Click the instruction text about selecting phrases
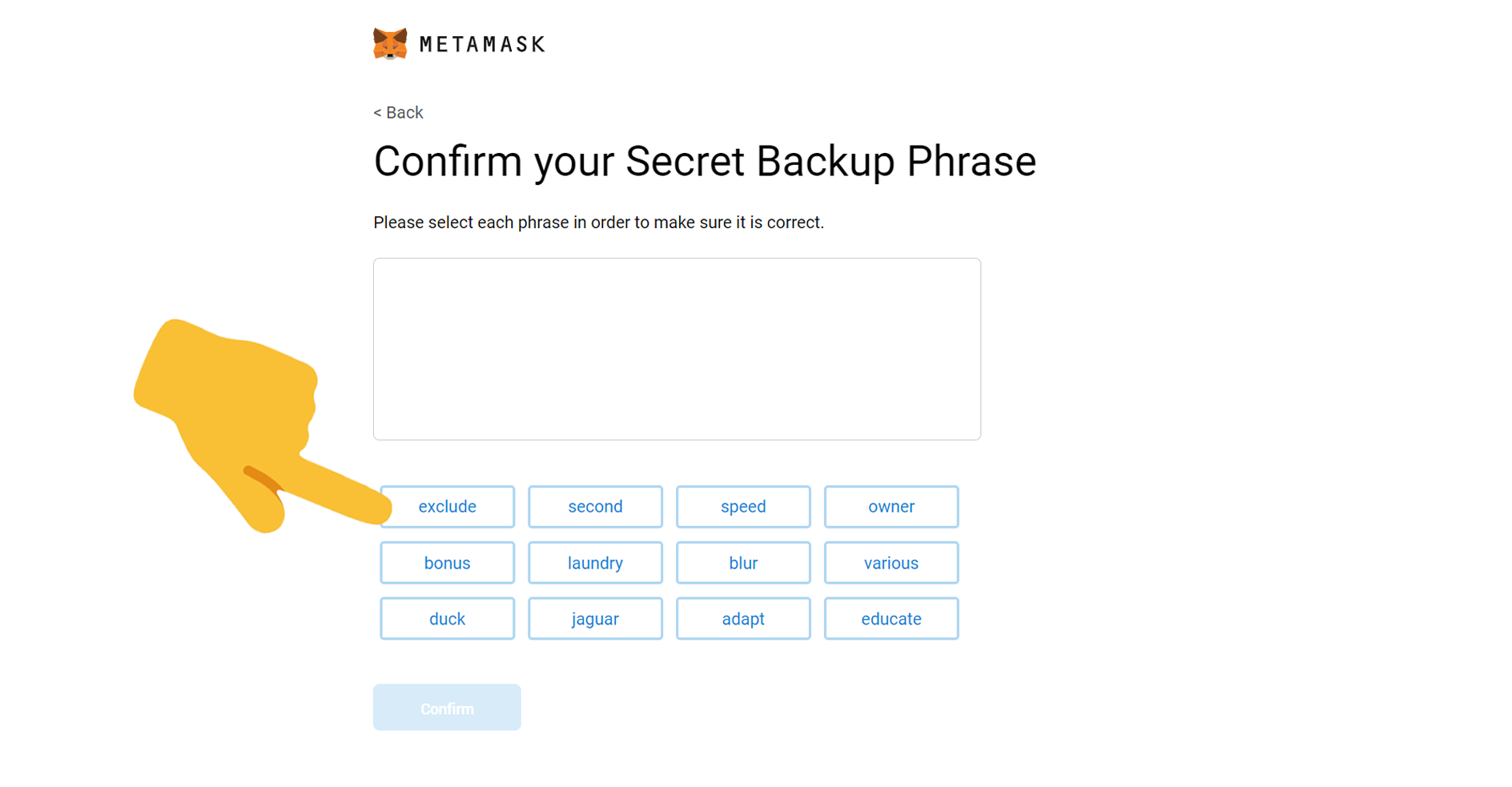Viewport: 1512px width, 787px height. (x=598, y=223)
